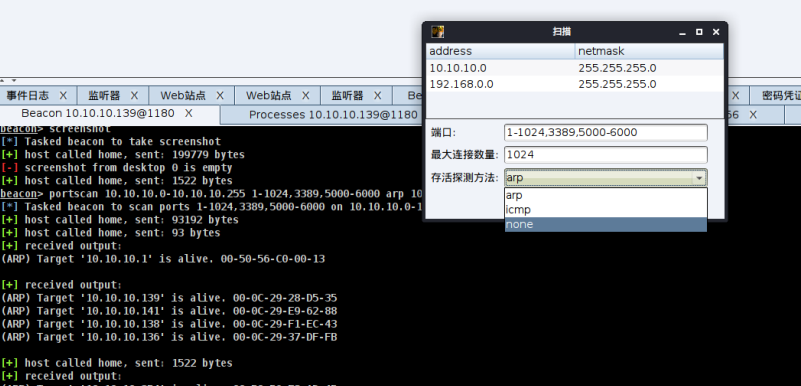Pick the 'arp' entry in the open list
This screenshot has height=386, width=801.
tap(605, 195)
